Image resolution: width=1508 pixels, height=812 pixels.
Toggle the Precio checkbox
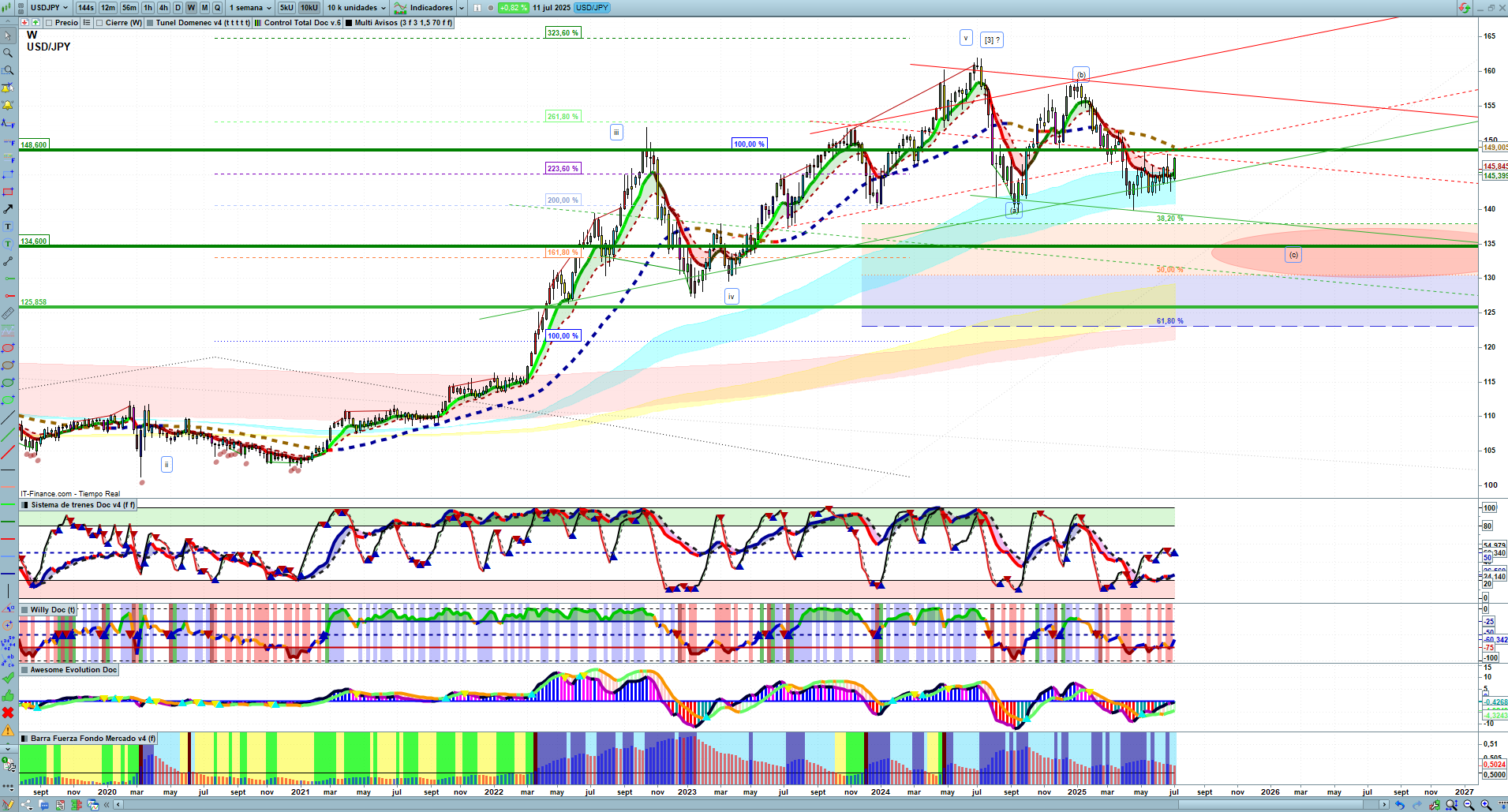tap(49, 23)
